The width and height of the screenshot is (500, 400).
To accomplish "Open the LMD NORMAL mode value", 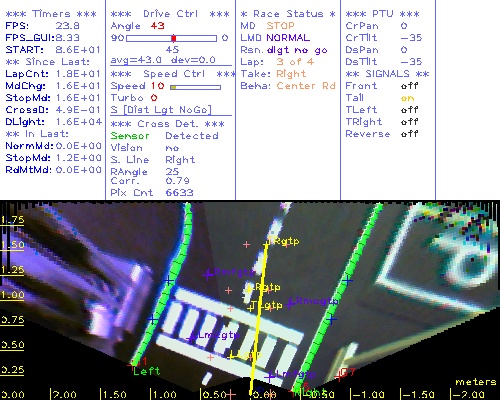I will coord(288,38).
